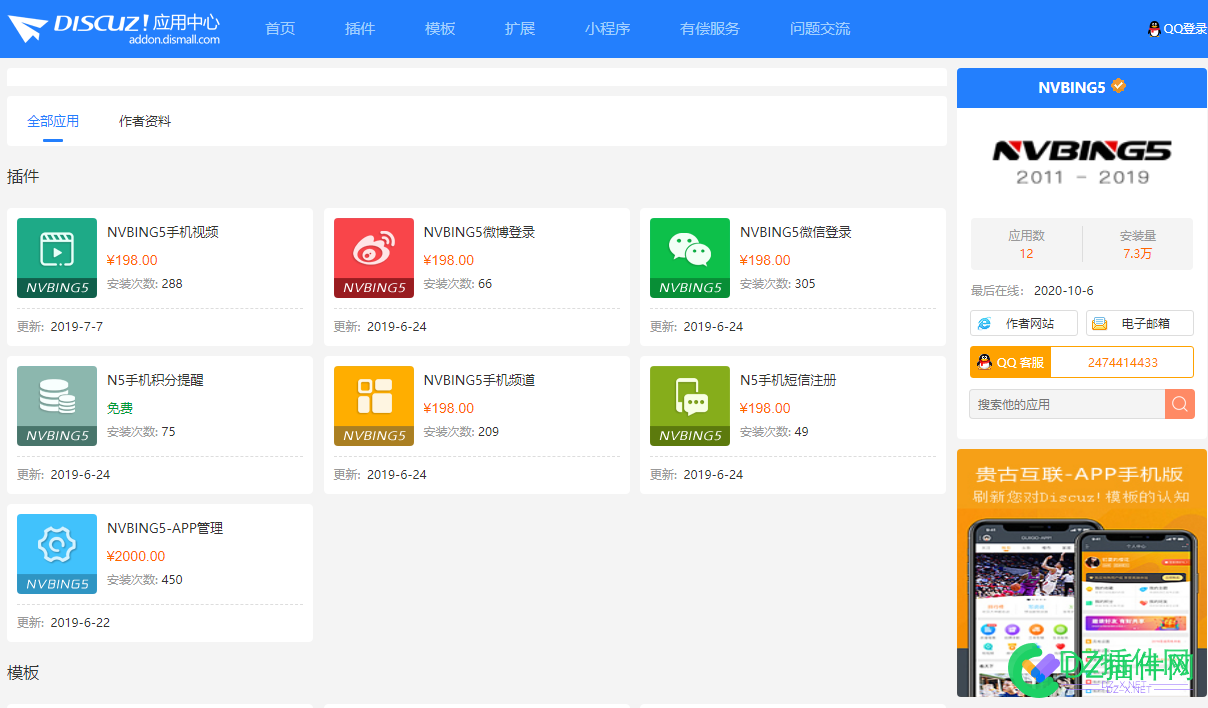Click the QQ登录 link
The height and width of the screenshot is (708, 1208).
pos(1185,29)
